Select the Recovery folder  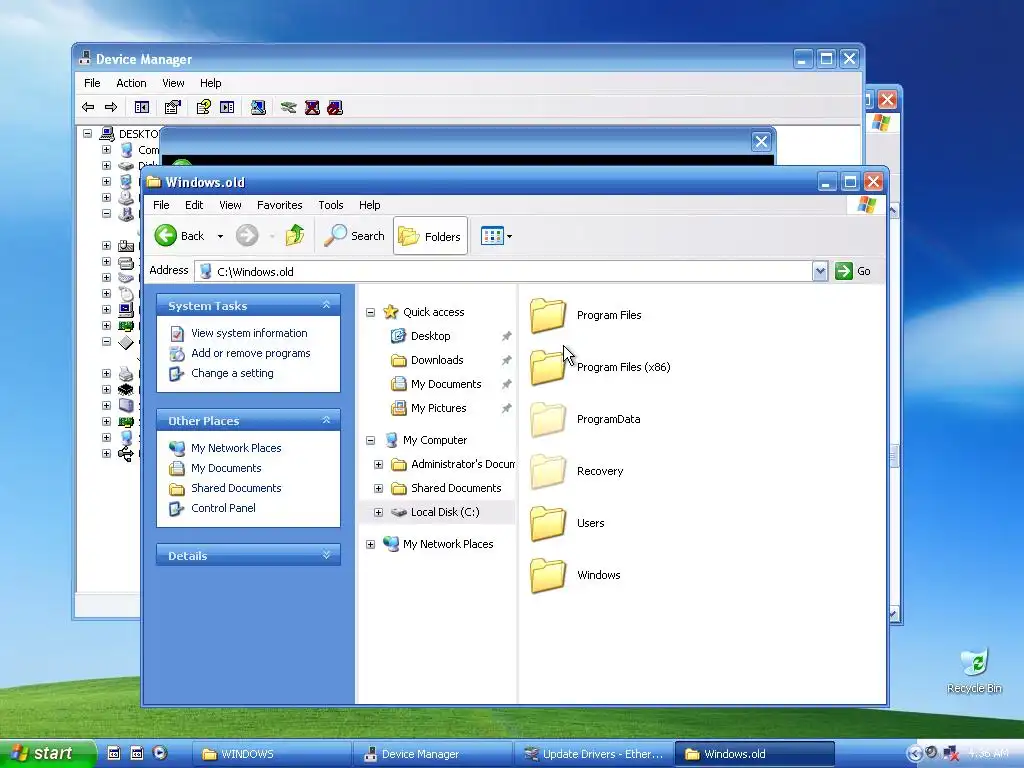(548, 472)
